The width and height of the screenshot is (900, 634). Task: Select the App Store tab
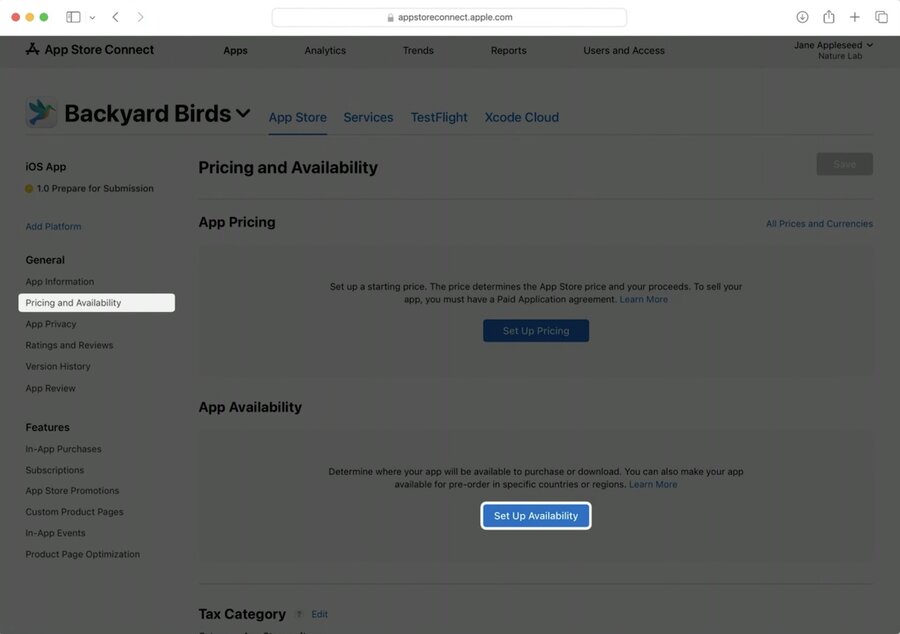click(x=297, y=117)
